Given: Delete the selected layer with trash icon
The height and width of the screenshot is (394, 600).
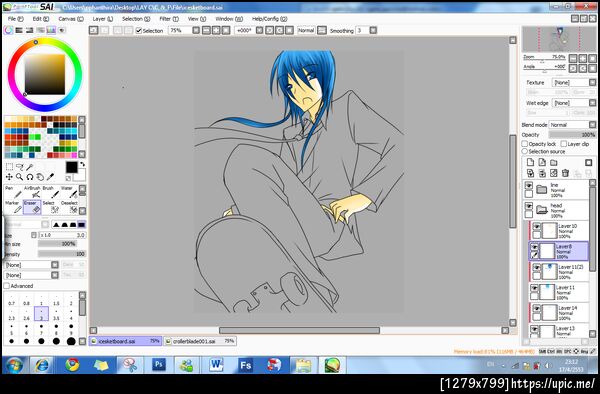Looking at the screenshot, I should [566, 173].
